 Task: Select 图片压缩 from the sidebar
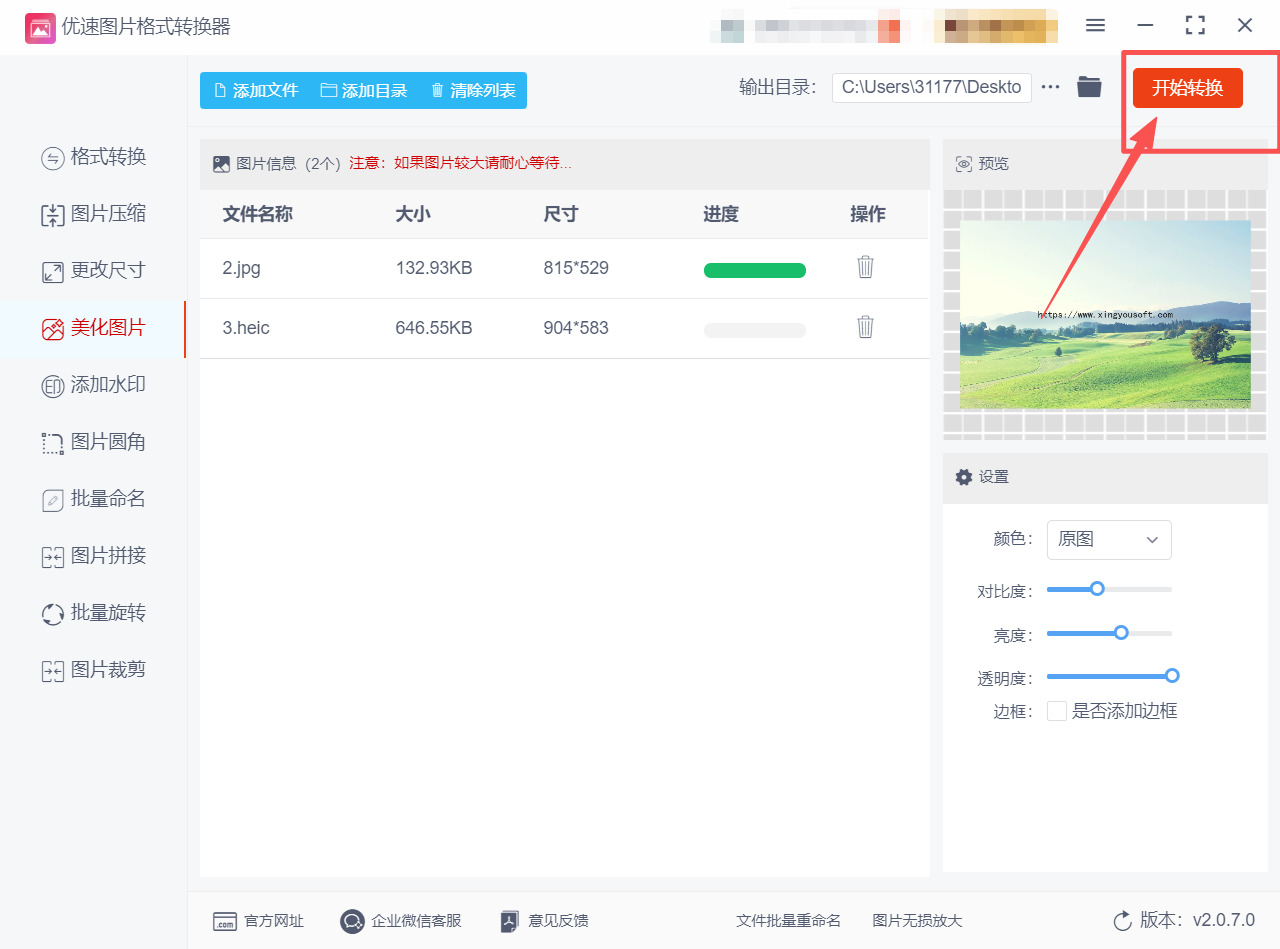tap(94, 214)
